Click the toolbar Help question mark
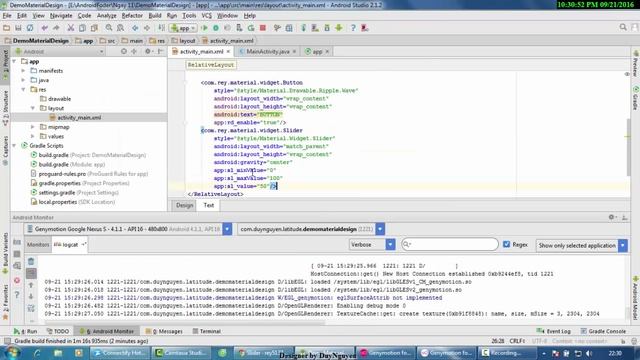This screenshot has height=360, width=640. (353, 28)
